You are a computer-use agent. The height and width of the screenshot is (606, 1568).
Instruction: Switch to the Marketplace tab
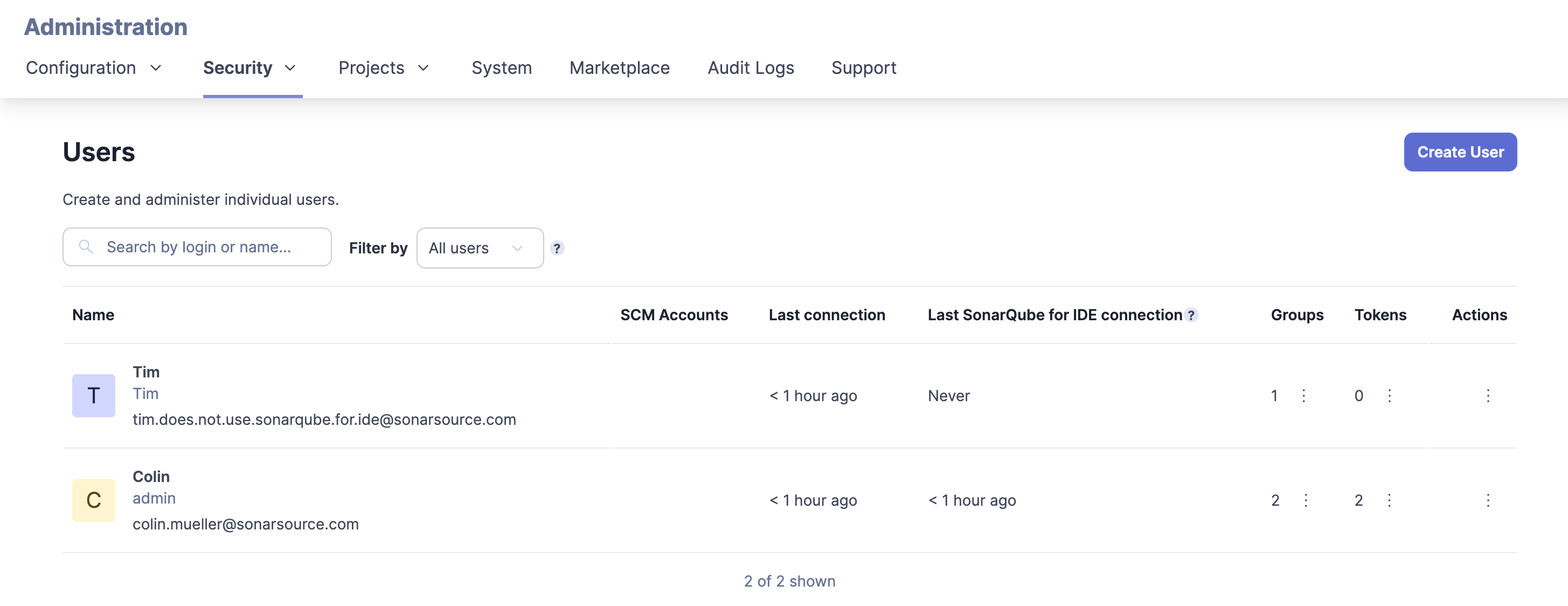pos(619,68)
